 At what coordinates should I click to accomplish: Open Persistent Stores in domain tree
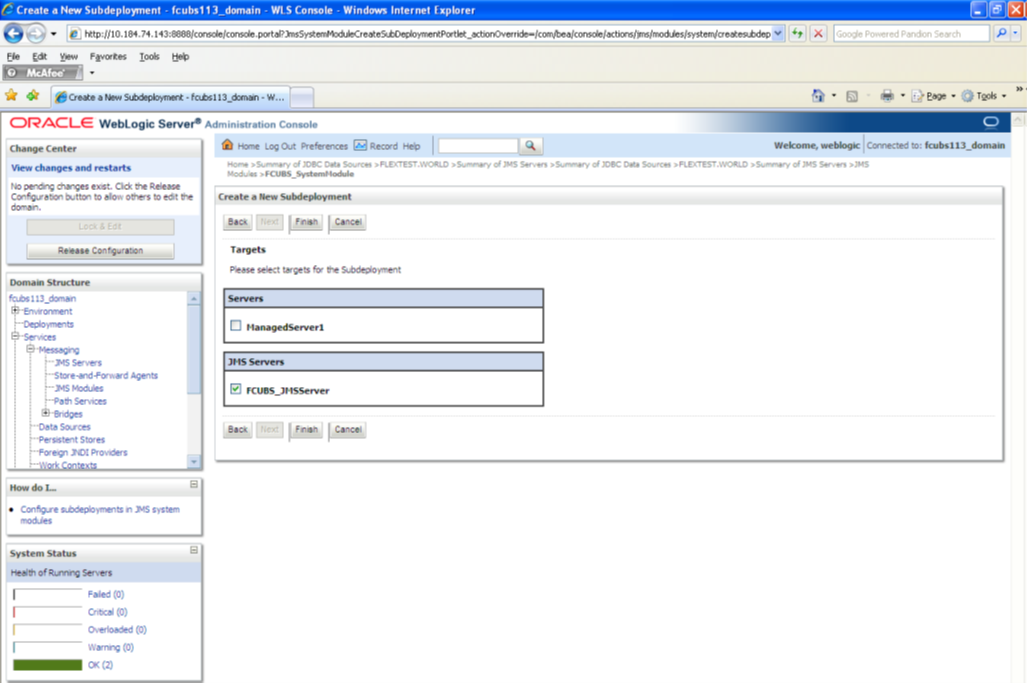[x=71, y=439]
